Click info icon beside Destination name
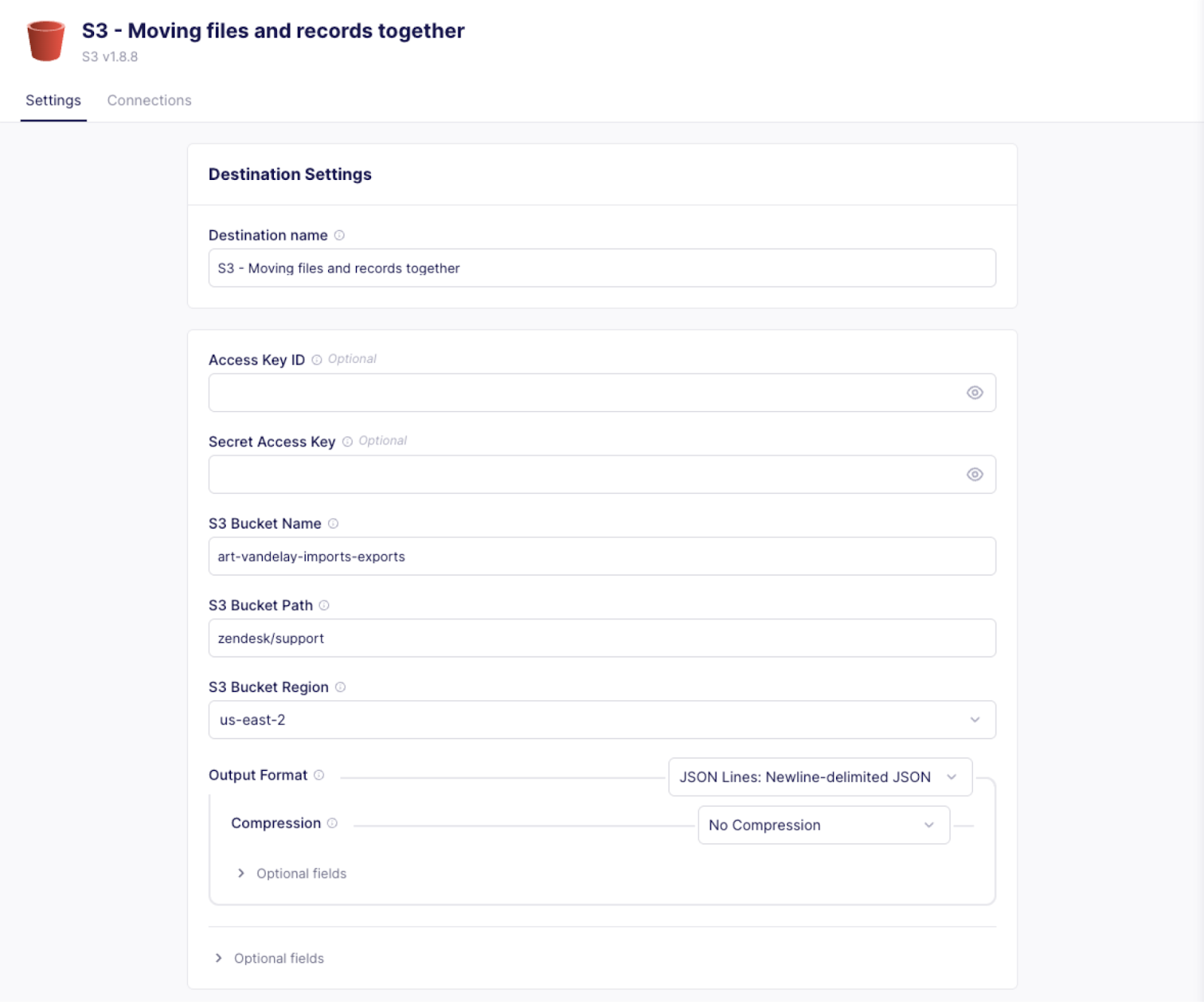Image resolution: width=1204 pixels, height=1002 pixels. coord(339,236)
